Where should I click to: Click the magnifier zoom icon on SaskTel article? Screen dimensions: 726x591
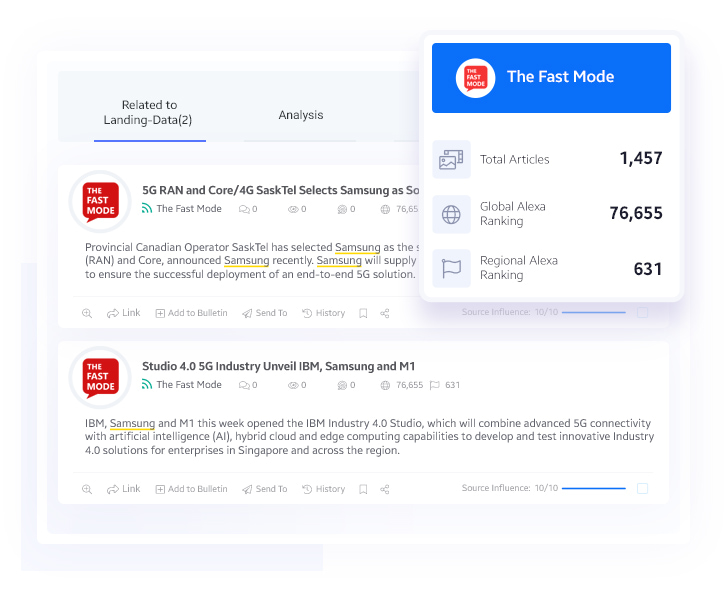87,313
